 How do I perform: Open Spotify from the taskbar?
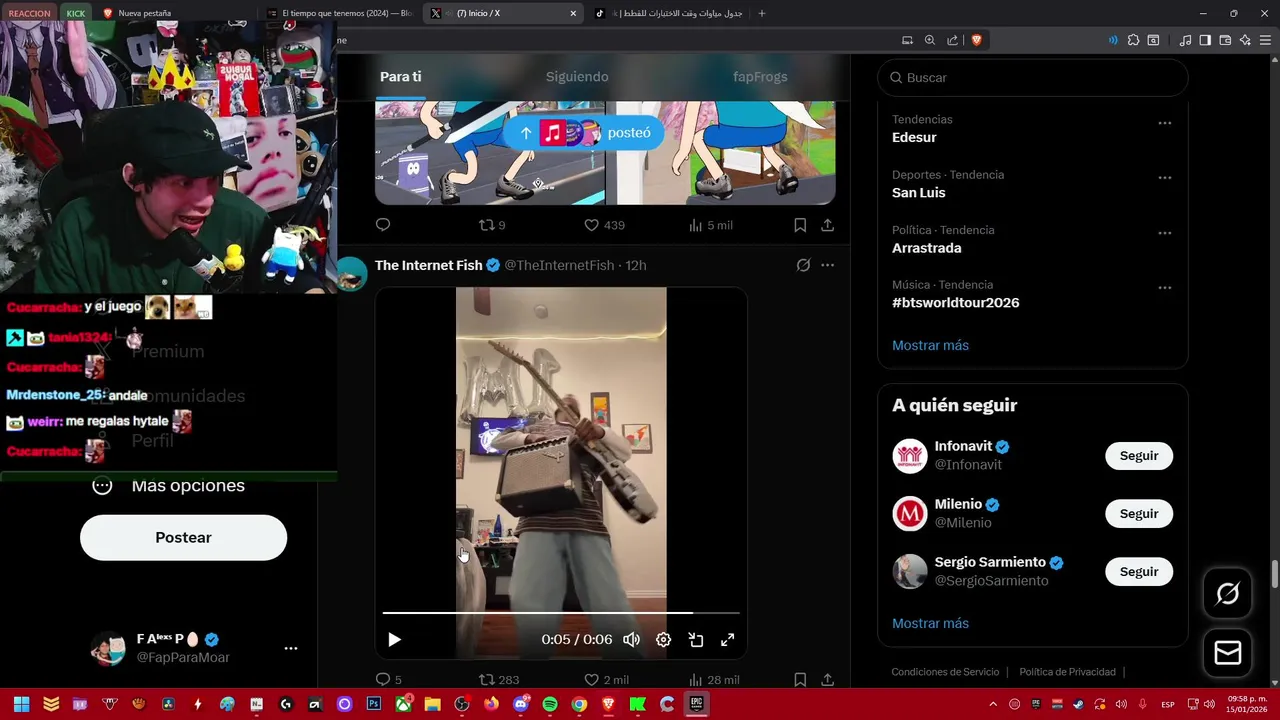click(549, 704)
